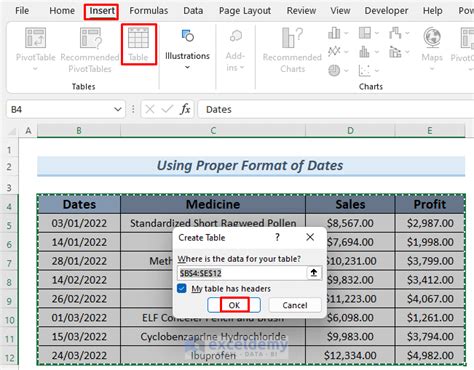Insert a column or bar chart
Image resolution: width=474 pixels, height=370 pixels.
pyautogui.click(x=334, y=33)
